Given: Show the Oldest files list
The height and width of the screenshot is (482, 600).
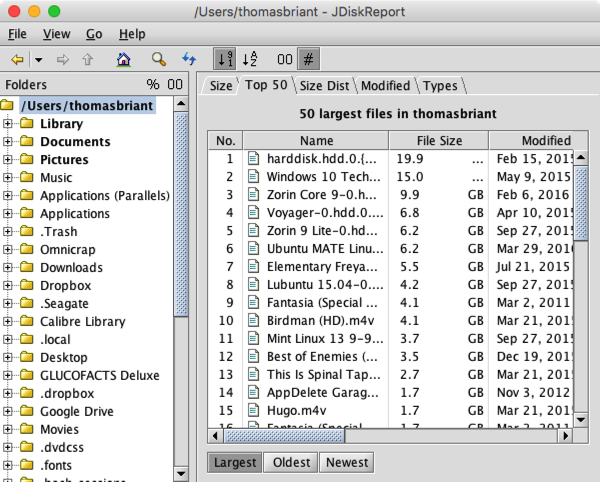Looking at the screenshot, I should coord(291,462).
